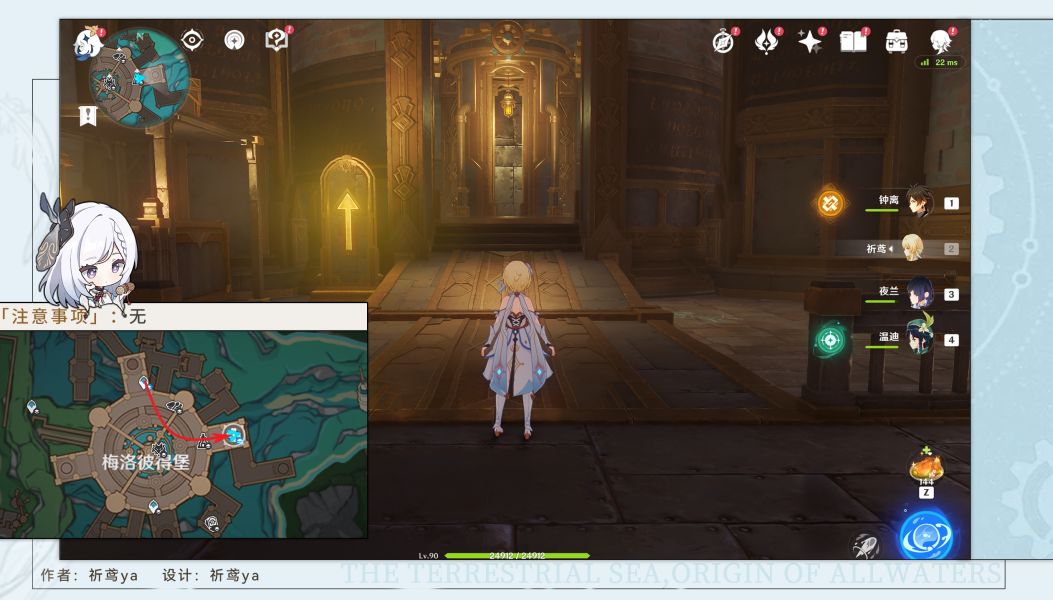Open the tutorial guide map-pin icon
This screenshot has width=1053, height=600.
[x=276, y=40]
